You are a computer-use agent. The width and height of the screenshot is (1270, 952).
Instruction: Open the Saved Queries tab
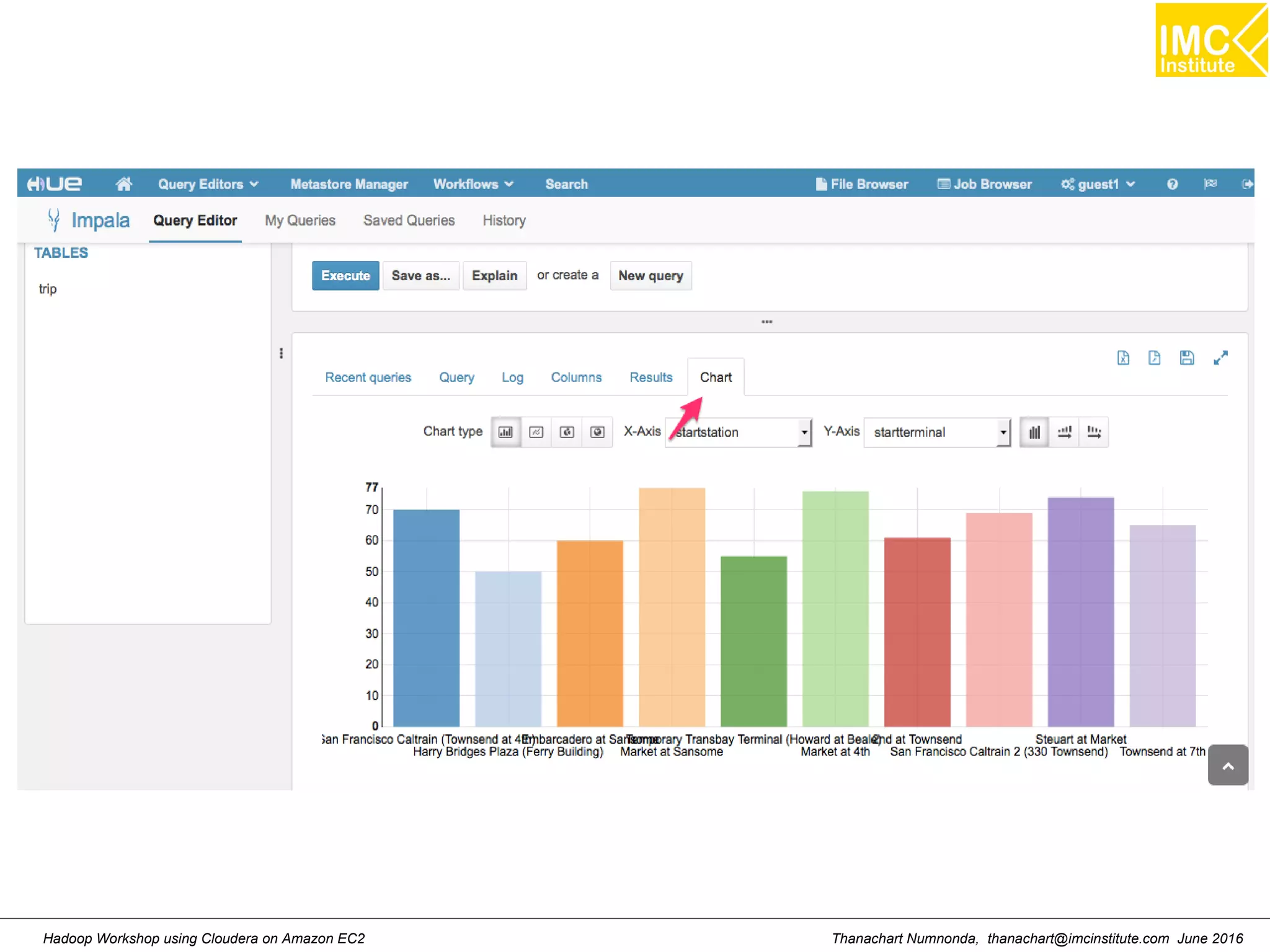click(x=409, y=221)
